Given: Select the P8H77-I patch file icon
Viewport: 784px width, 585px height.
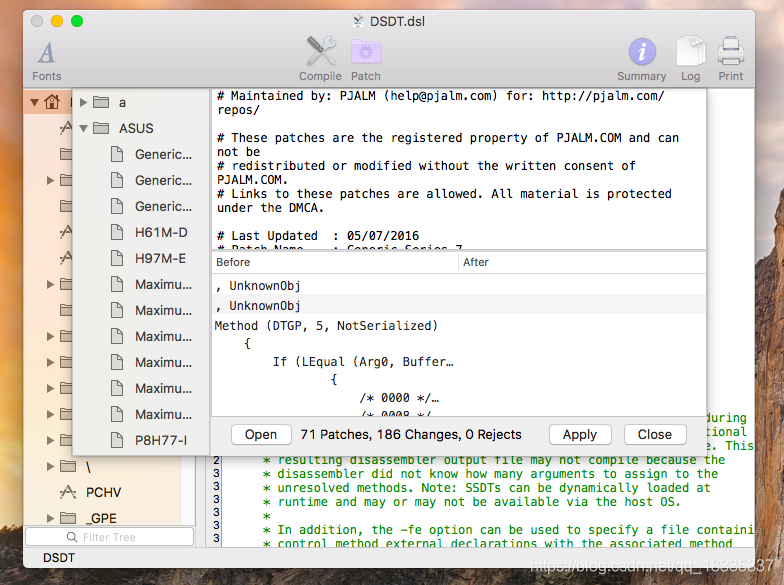Looking at the screenshot, I should click(x=117, y=440).
